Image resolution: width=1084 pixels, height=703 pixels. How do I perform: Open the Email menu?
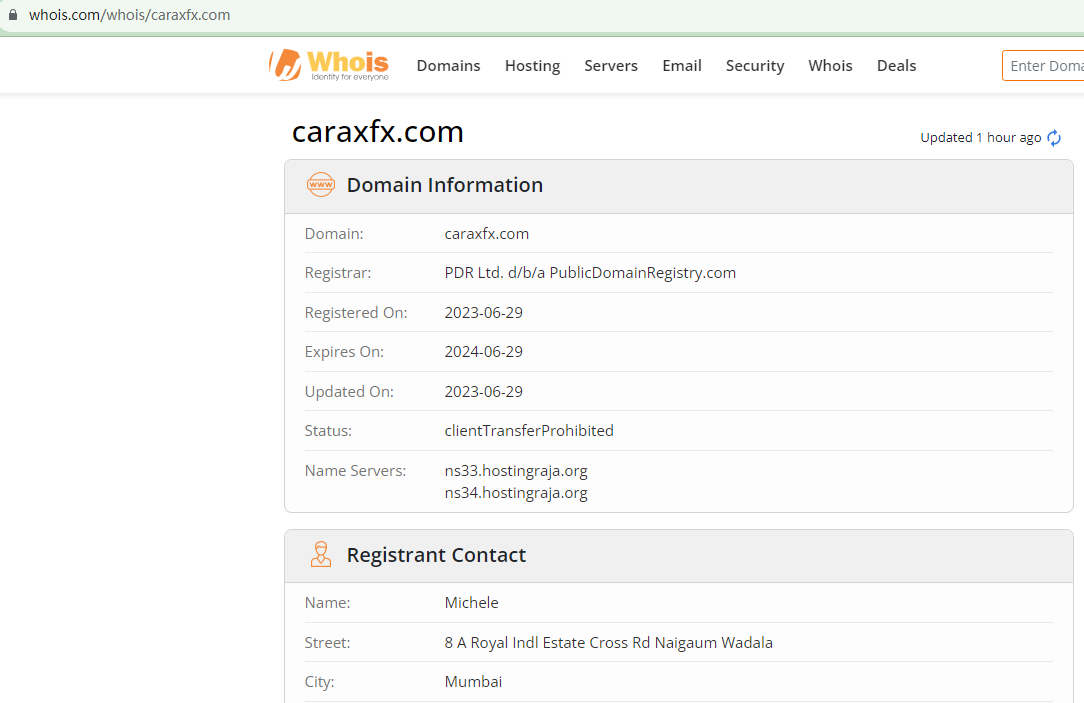point(682,66)
